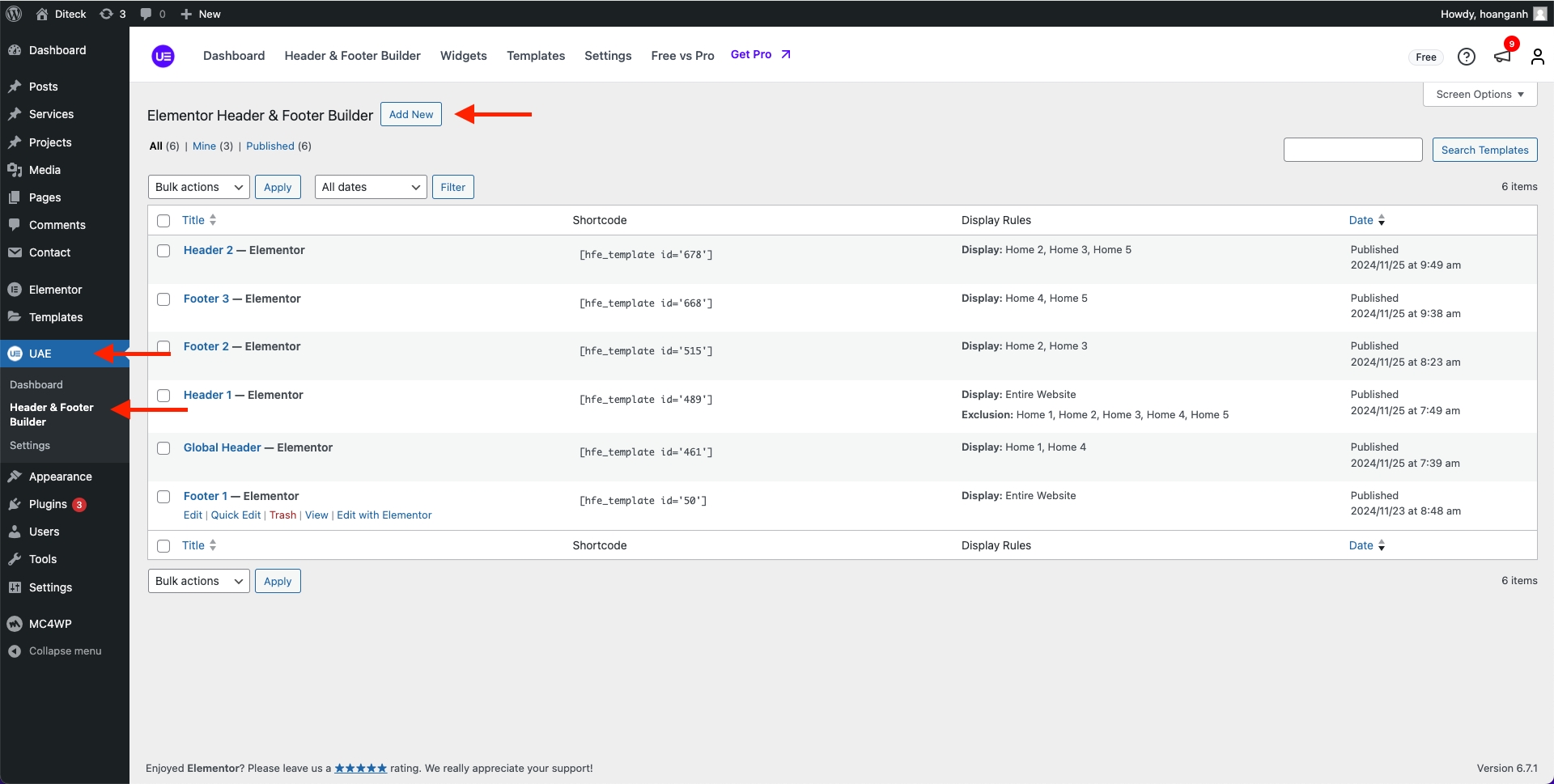Open the top Bulk actions dropdown
The height and width of the screenshot is (784, 1554).
198,187
